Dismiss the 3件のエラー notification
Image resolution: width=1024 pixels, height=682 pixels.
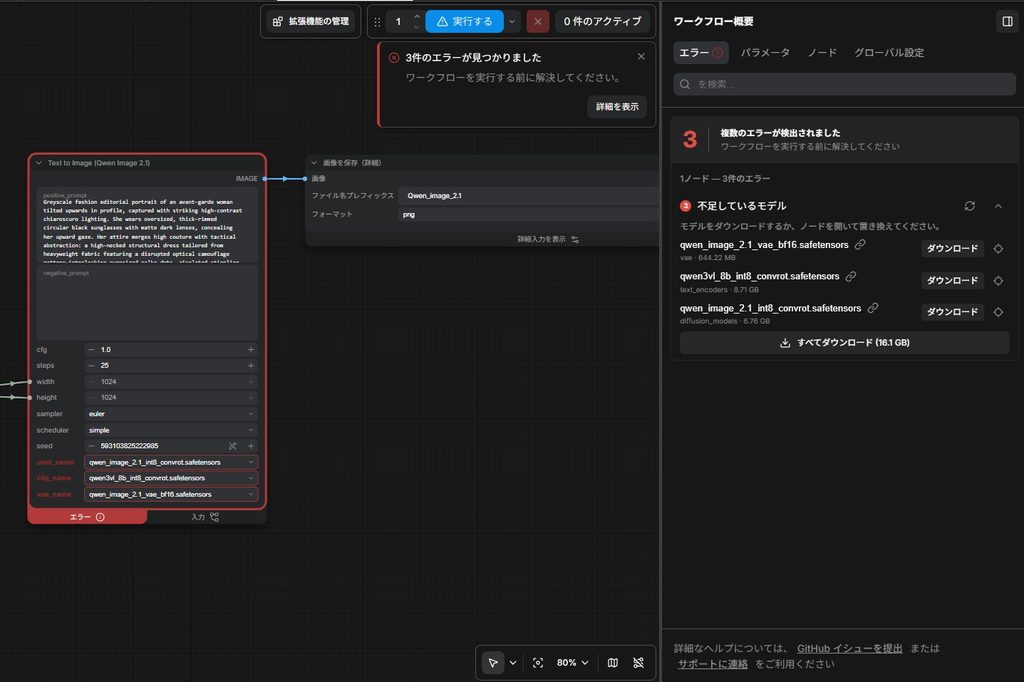click(641, 57)
